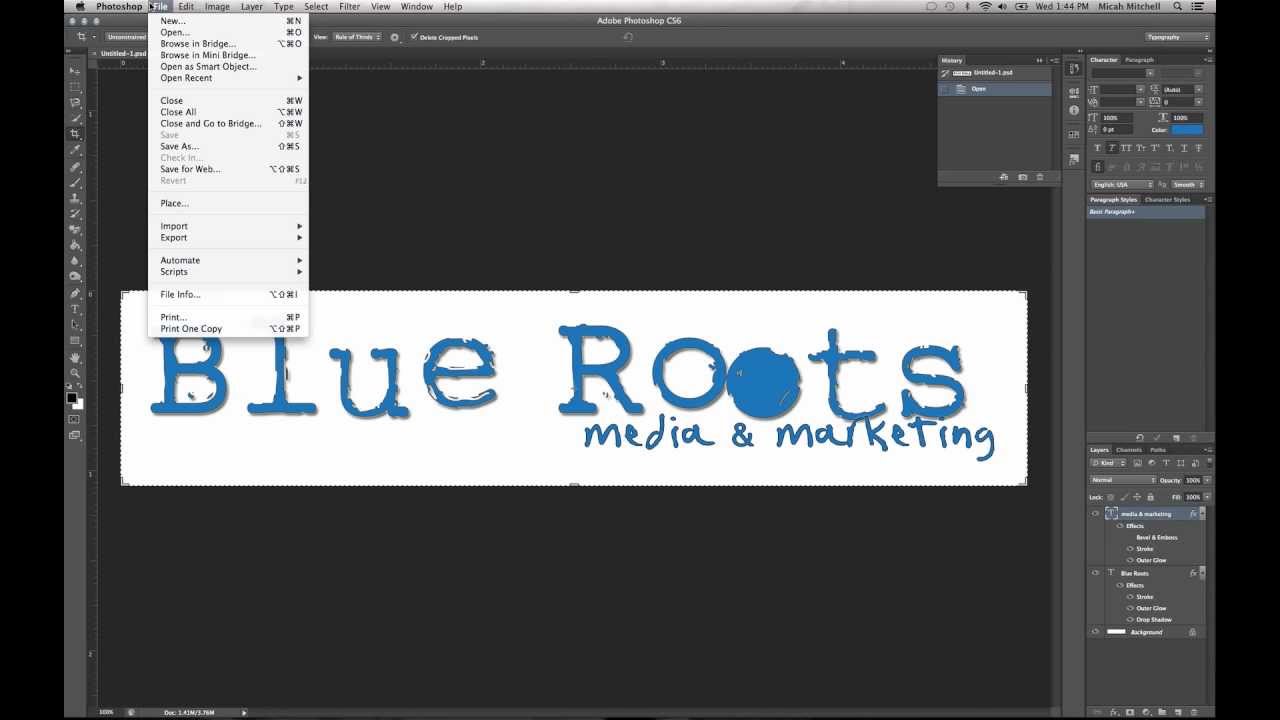Select the Clone Stamp tool
1280x720 pixels.
(x=75, y=198)
